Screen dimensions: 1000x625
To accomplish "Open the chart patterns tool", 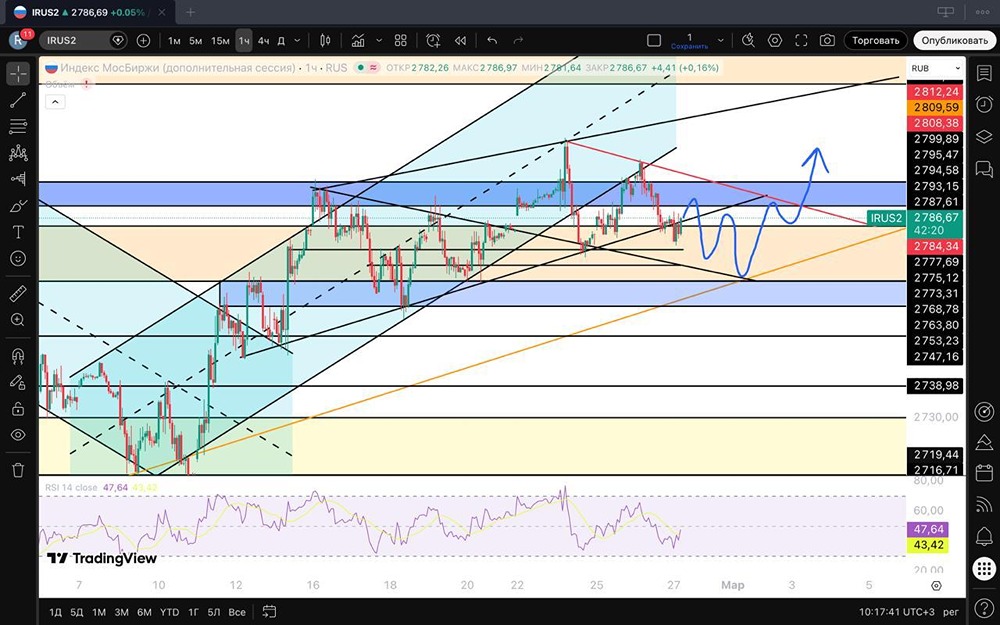I will coord(18,153).
